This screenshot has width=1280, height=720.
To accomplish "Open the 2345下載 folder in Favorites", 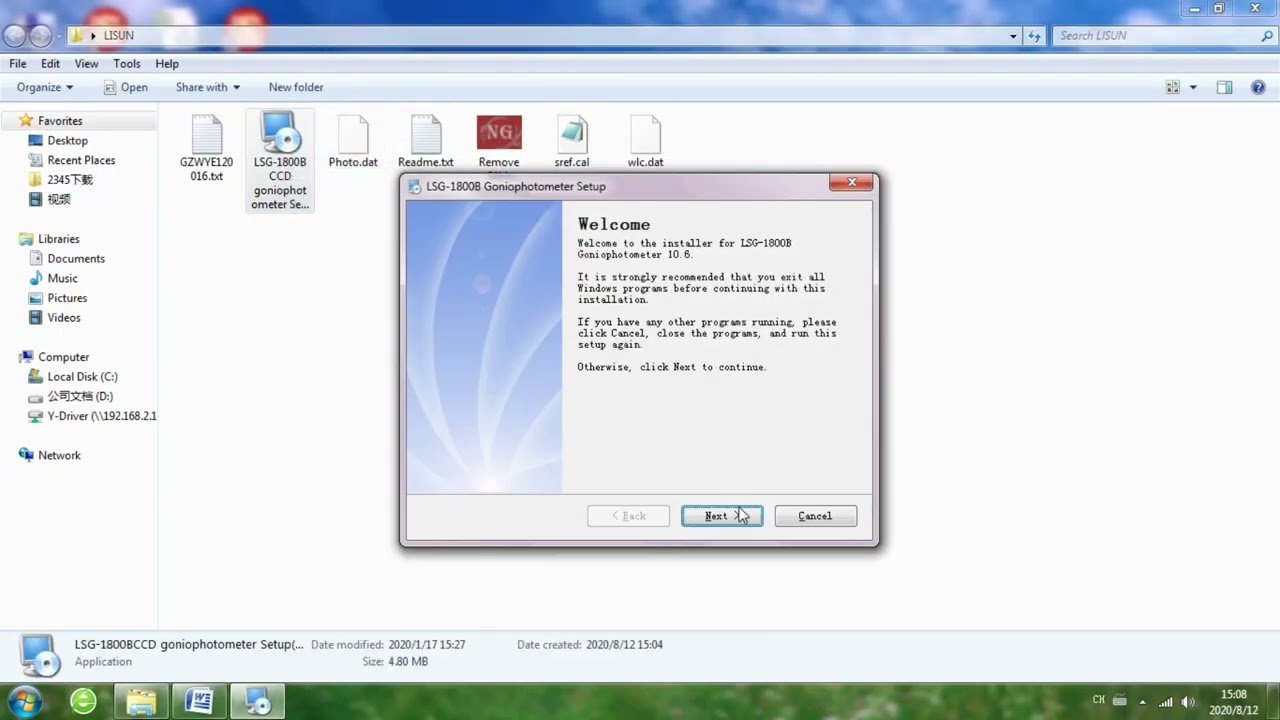I will (x=69, y=180).
